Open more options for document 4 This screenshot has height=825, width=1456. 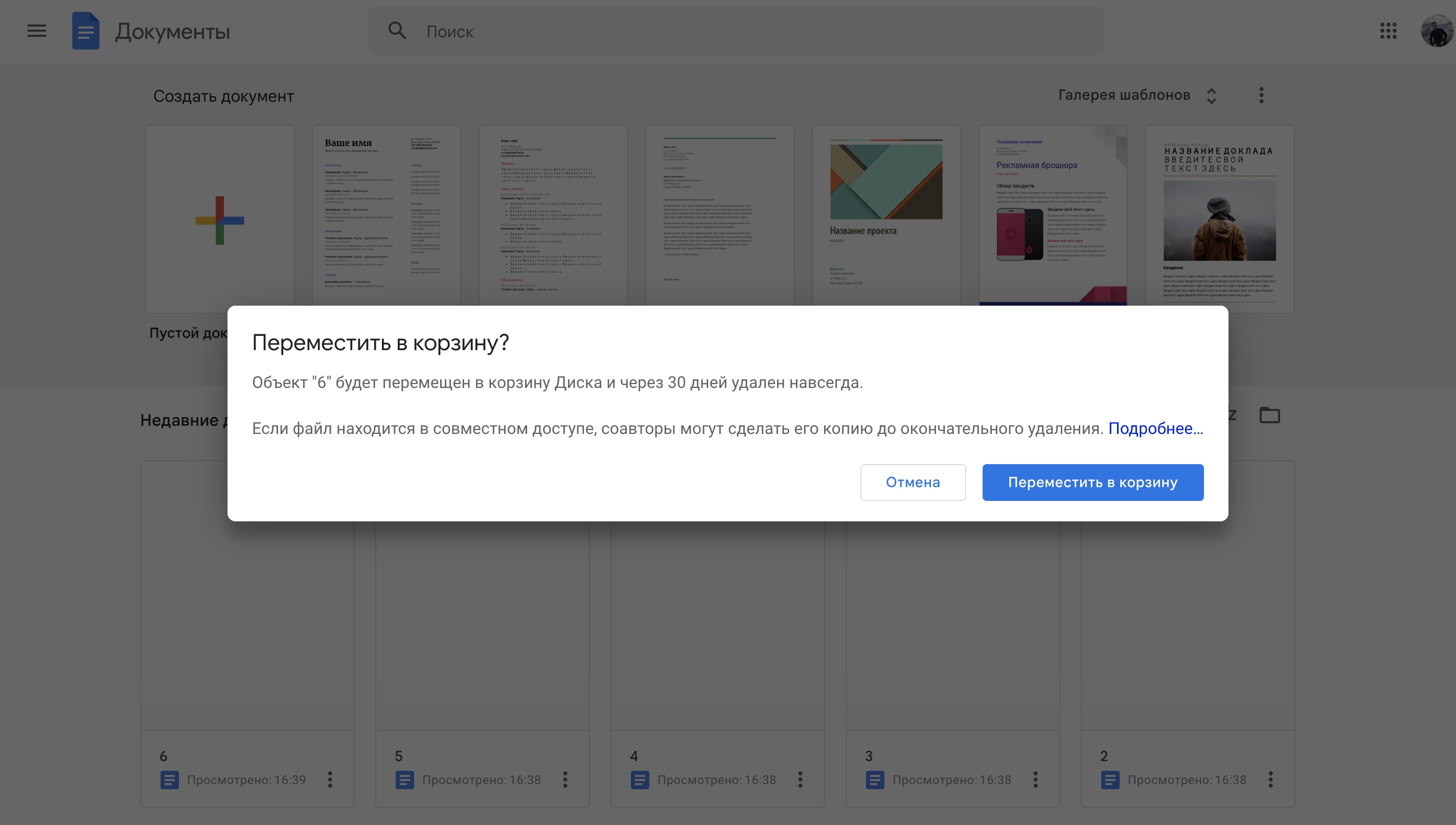pyautogui.click(x=800, y=780)
